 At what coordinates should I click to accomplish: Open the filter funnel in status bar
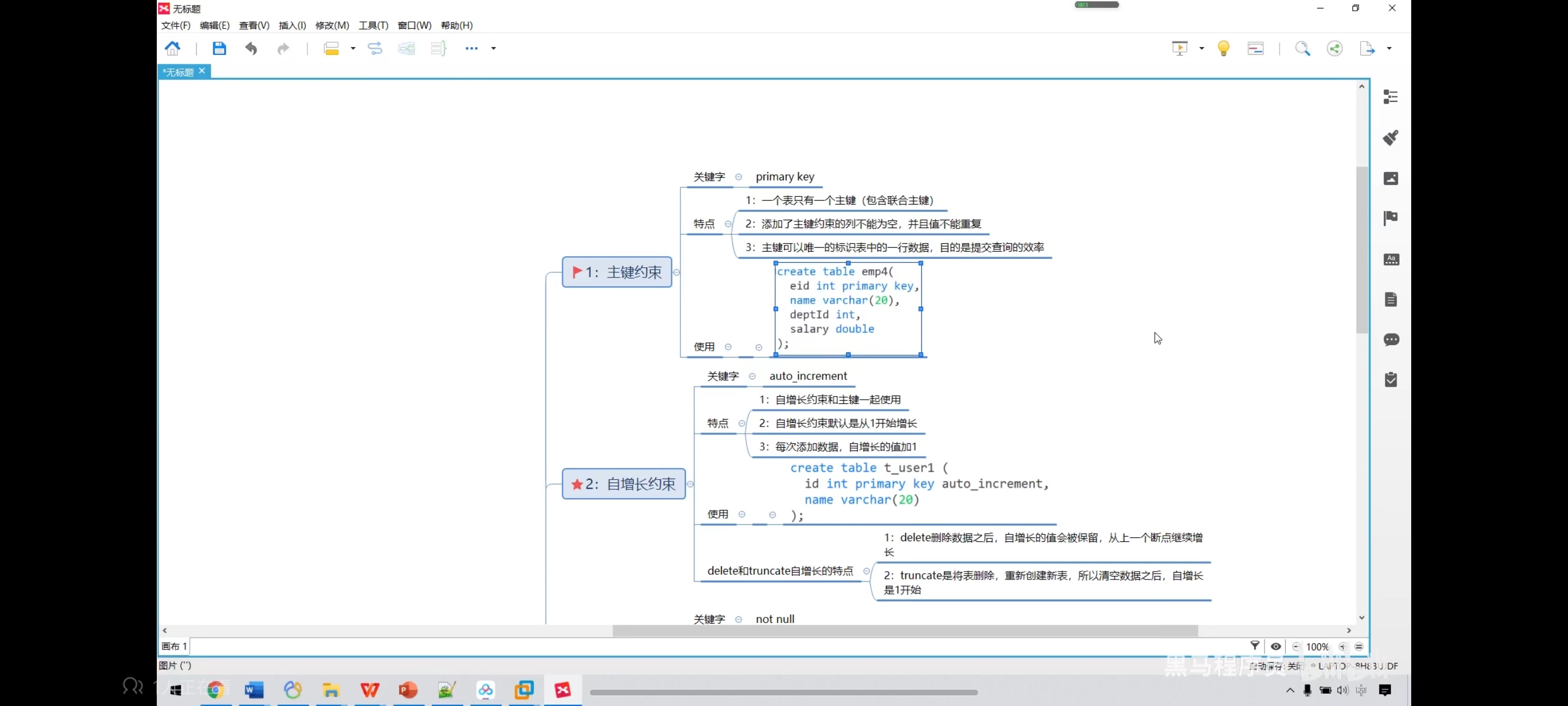[1254, 645]
